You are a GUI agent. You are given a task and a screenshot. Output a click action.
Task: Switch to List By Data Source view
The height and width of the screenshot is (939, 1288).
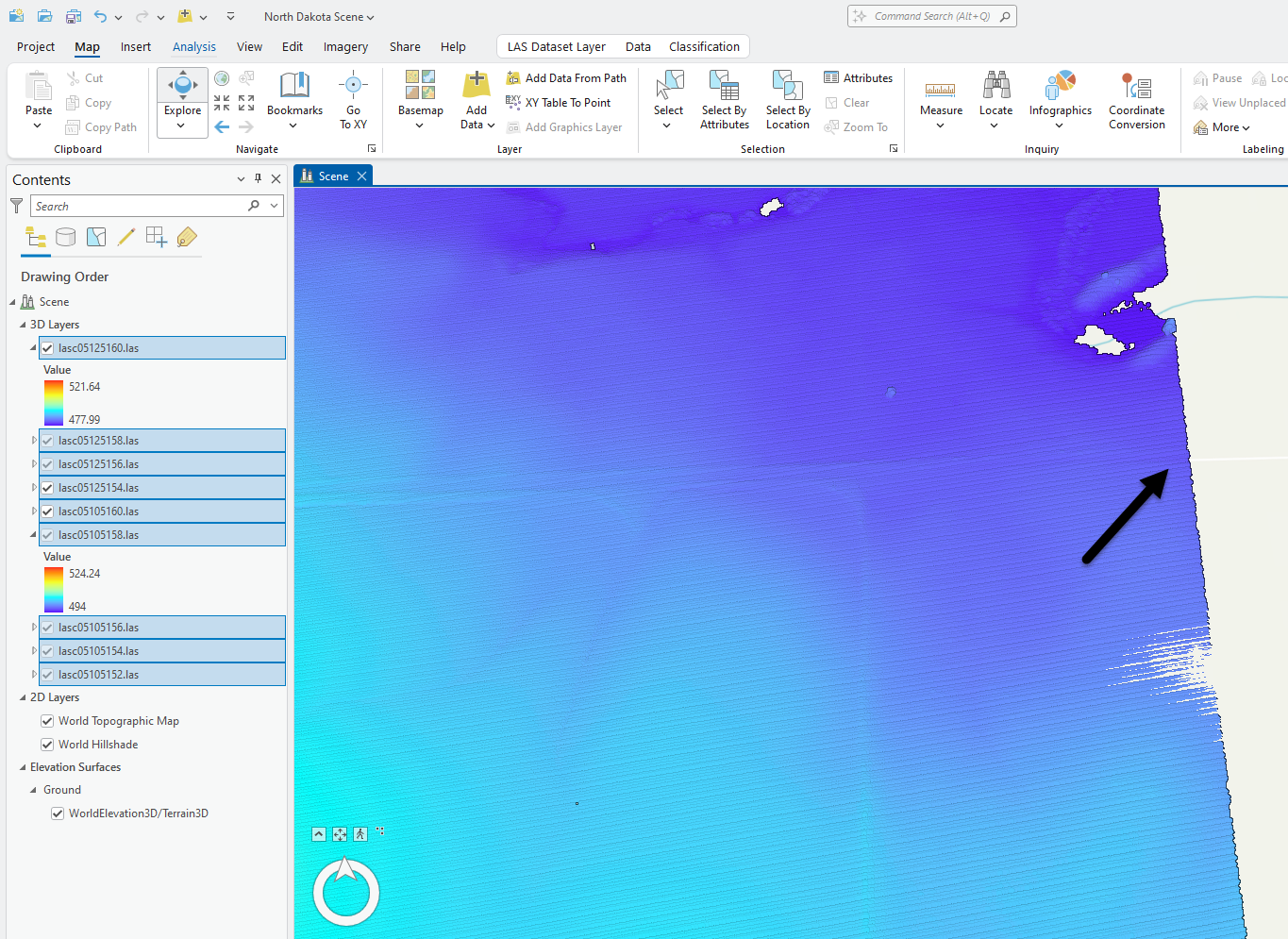coord(65,238)
